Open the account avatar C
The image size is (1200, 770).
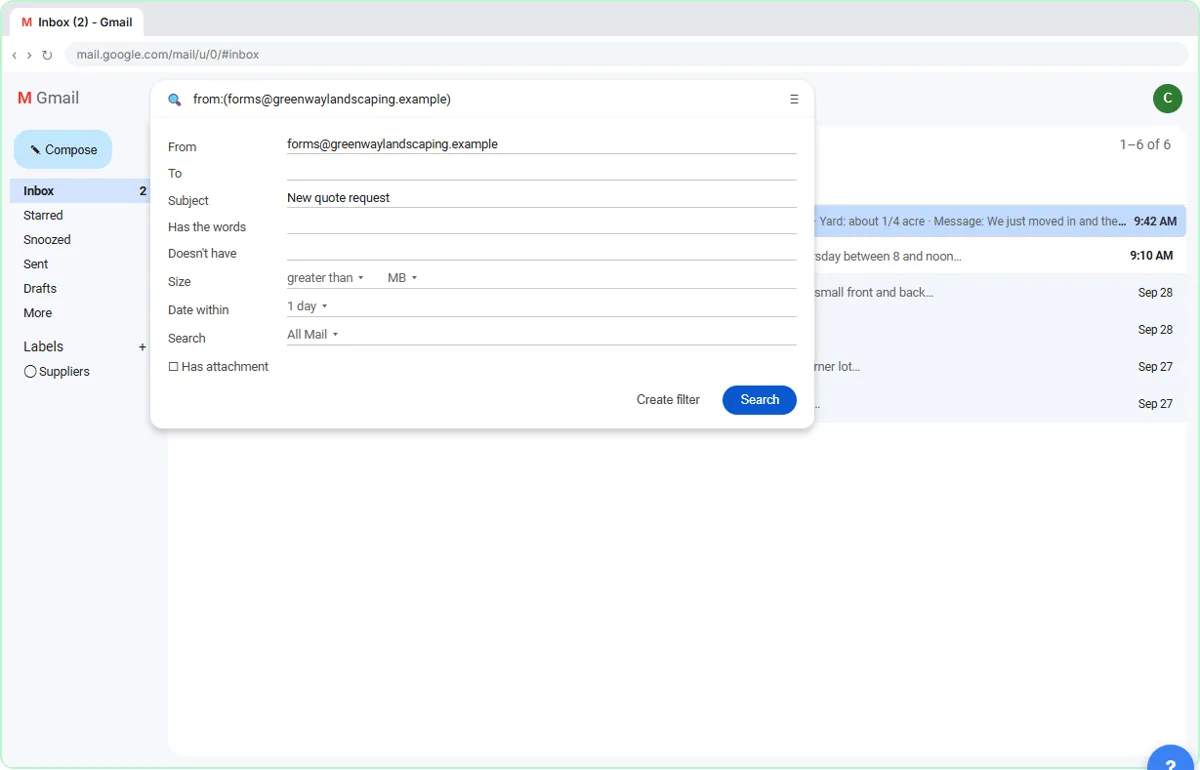tap(1167, 98)
